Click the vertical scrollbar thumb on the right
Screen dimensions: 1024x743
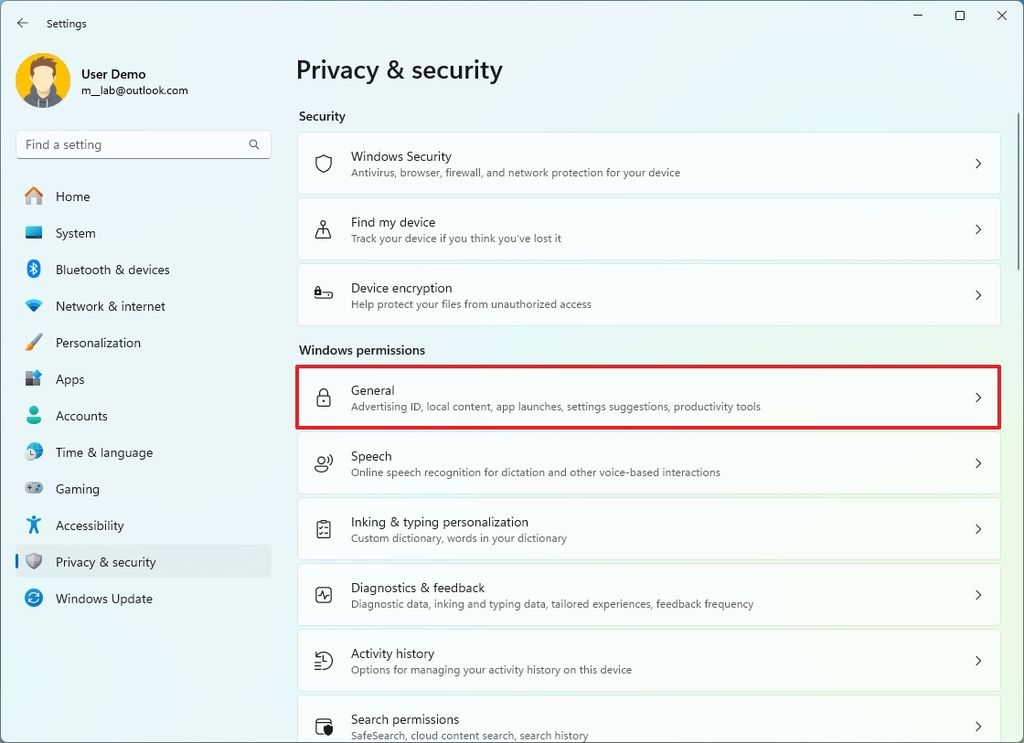point(1017,191)
